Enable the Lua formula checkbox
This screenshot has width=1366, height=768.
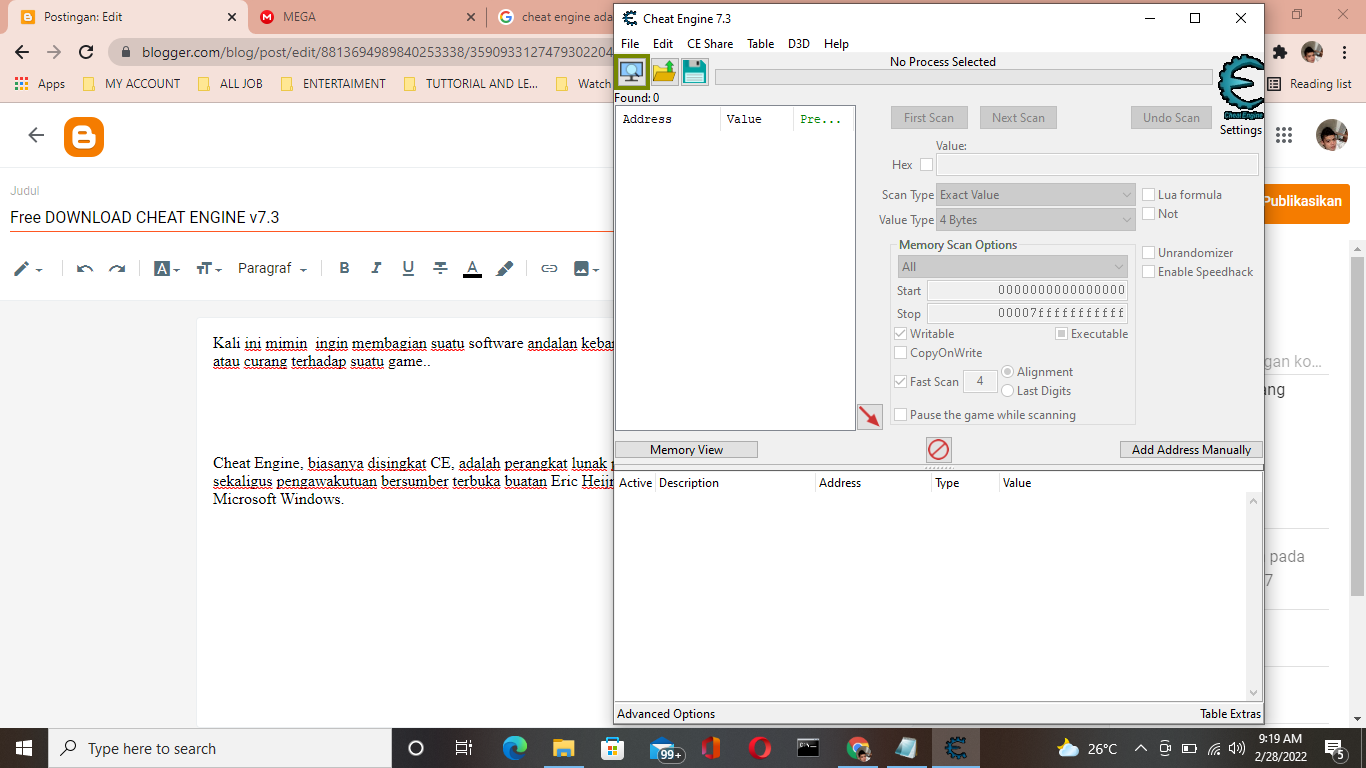click(1149, 195)
